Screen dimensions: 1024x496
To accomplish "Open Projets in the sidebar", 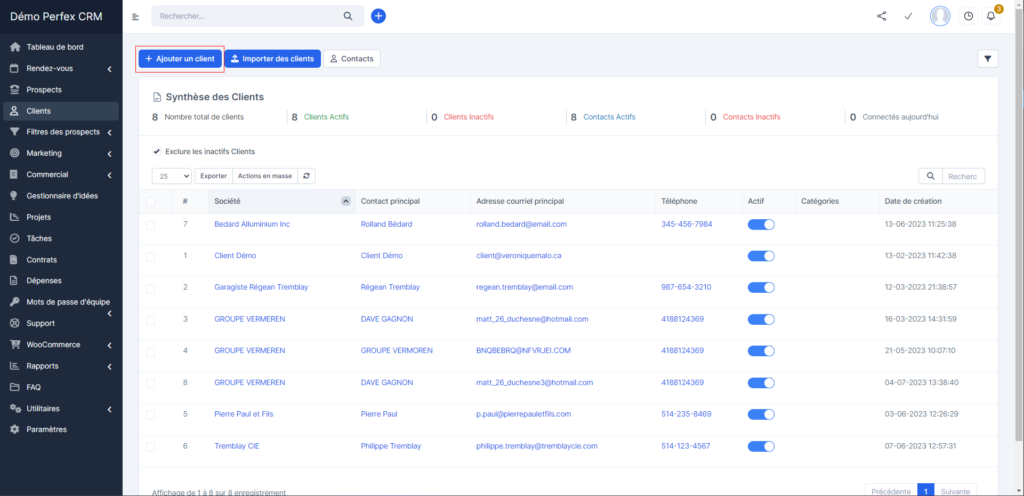I will click(x=40, y=217).
